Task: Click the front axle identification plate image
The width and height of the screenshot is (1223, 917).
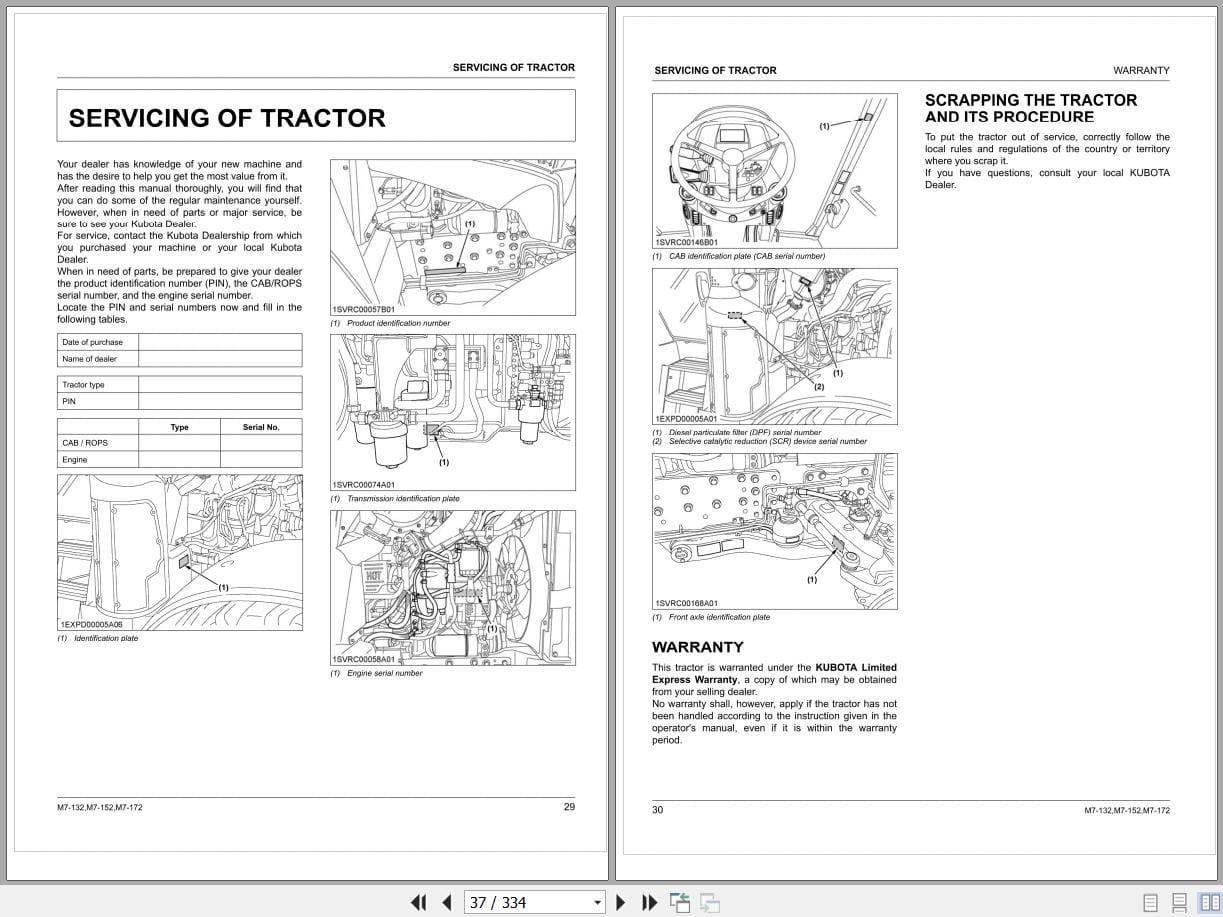Action: [775, 531]
